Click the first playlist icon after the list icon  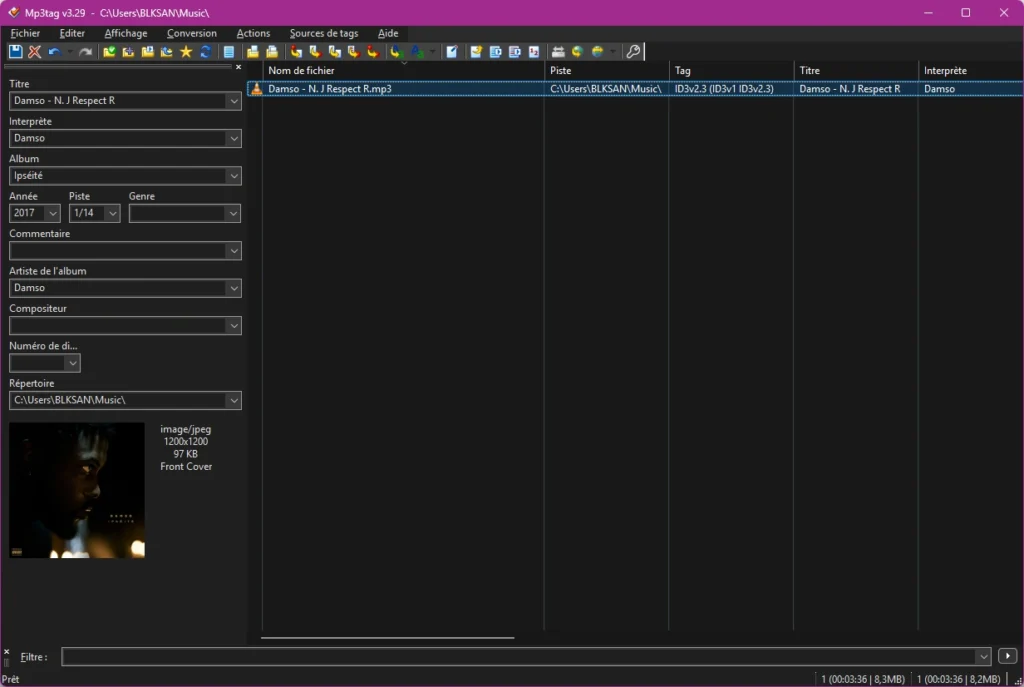click(x=253, y=52)
